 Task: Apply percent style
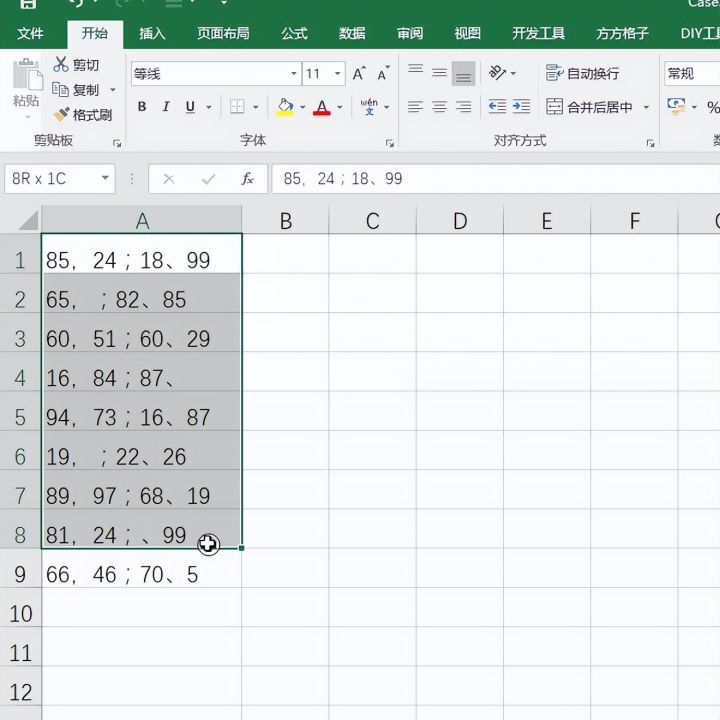713,107
